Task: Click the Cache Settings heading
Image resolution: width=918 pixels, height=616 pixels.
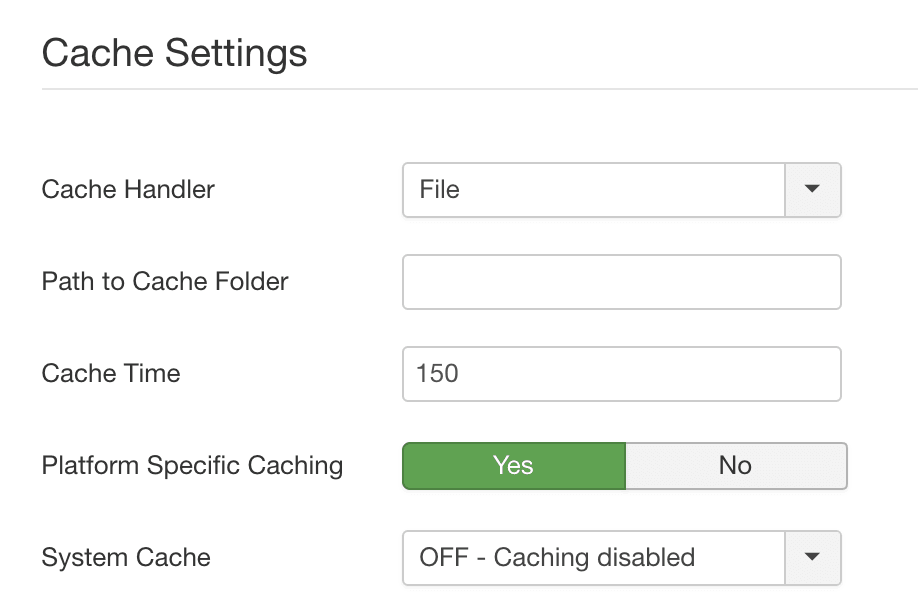Action: point(174,52)
